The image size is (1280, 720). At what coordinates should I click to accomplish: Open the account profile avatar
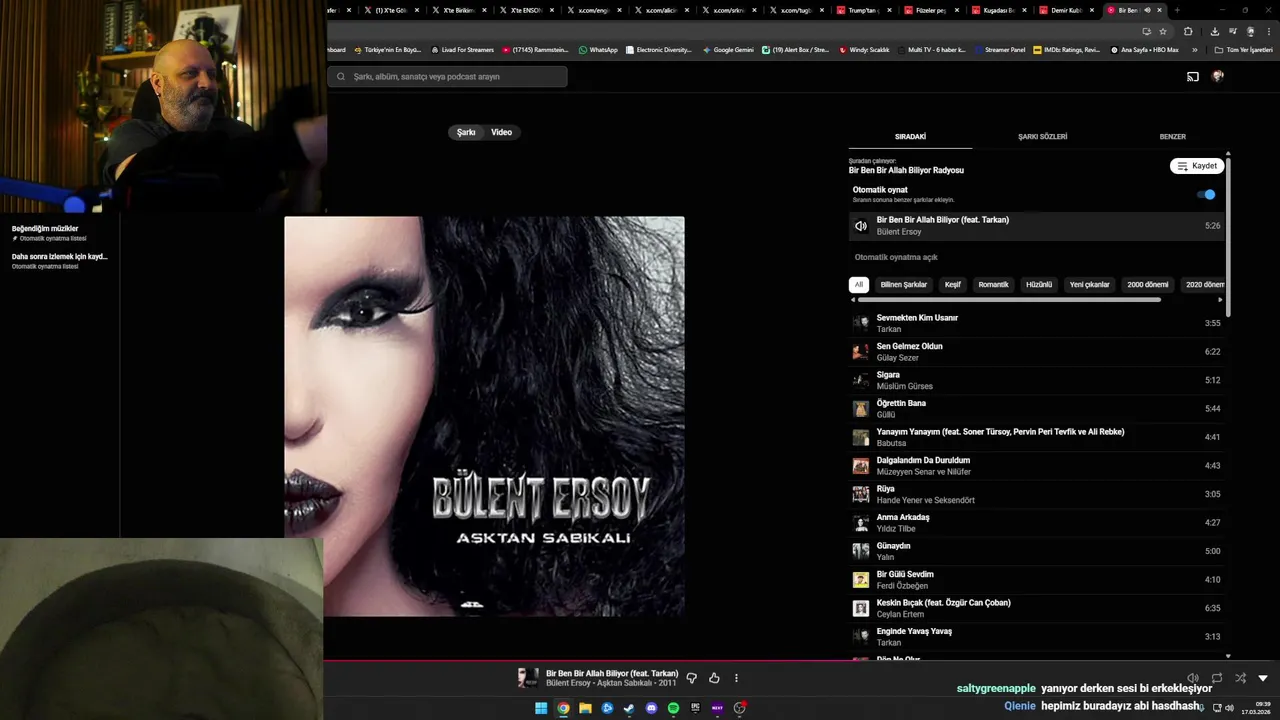click(x=1217, y=76)
